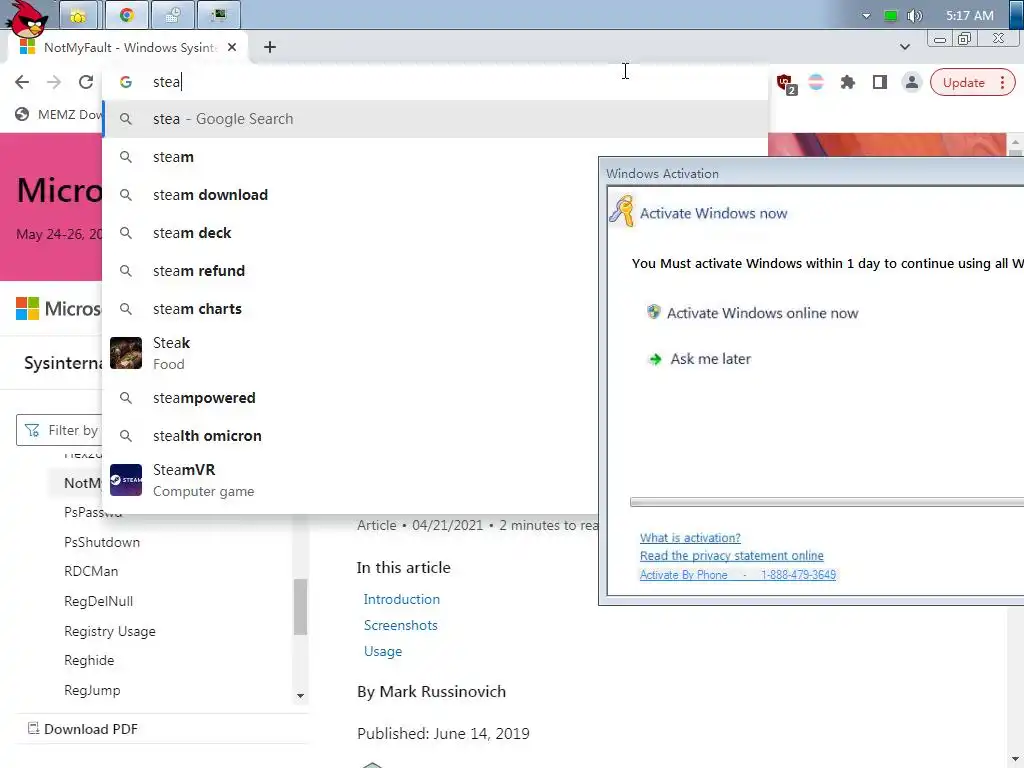The height and width of the screenshot is (768, 1024).
Task: Open the clock window taskbar icon
Action: (x=172, y=15)
